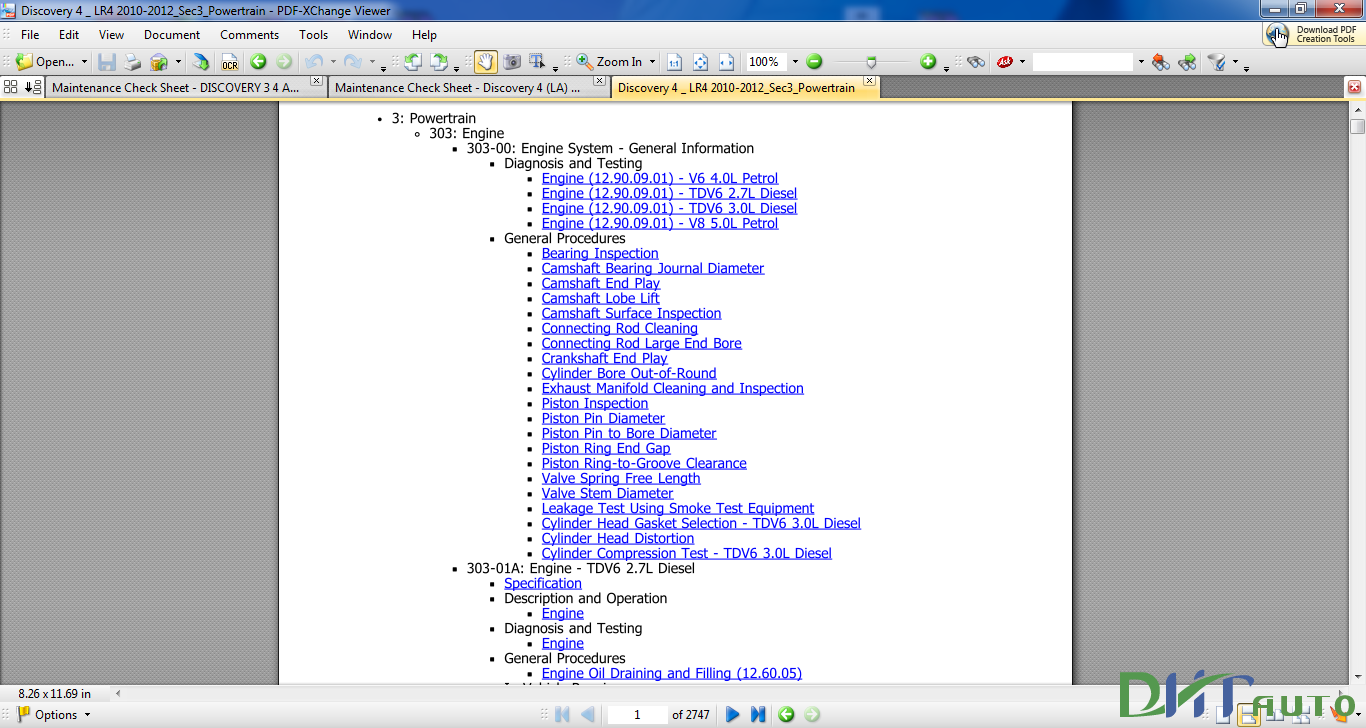The image size is (1366, 728).
Task: Expand the search filter funnel dropdown
Action: pos(1235,62)
